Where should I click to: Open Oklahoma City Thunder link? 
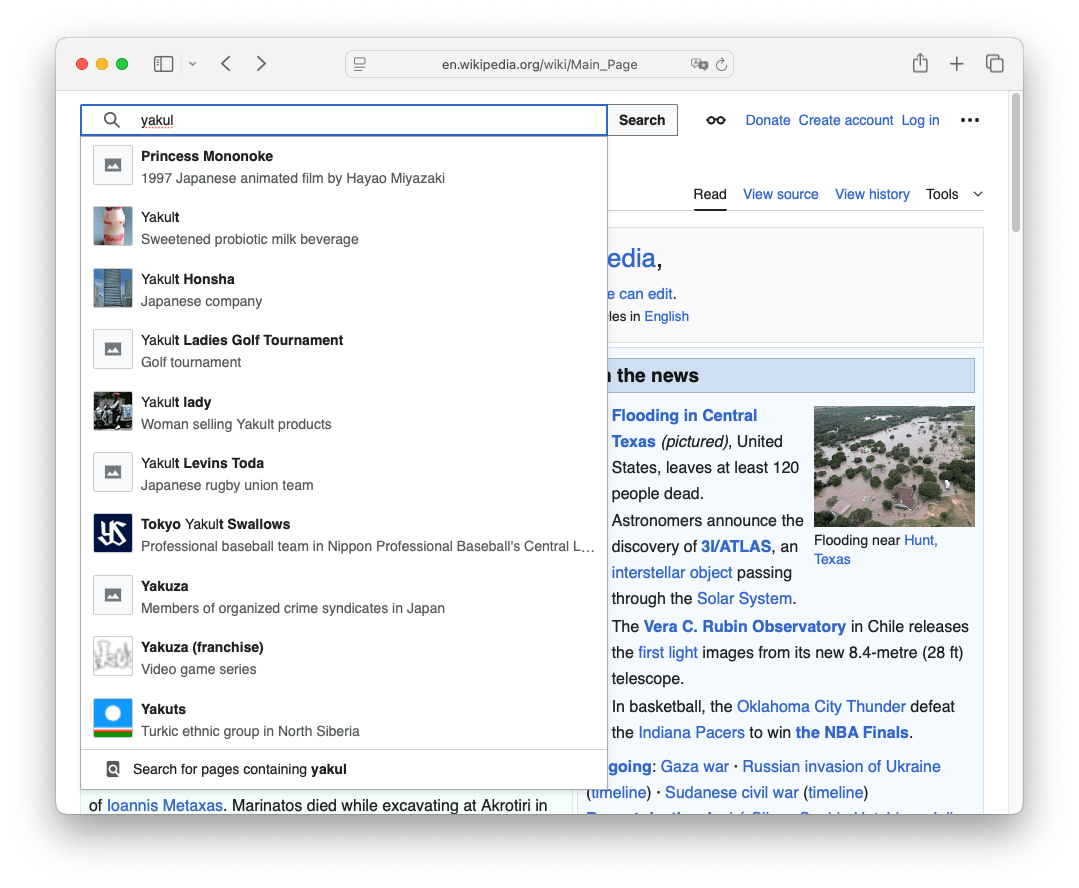pos(821,706)
